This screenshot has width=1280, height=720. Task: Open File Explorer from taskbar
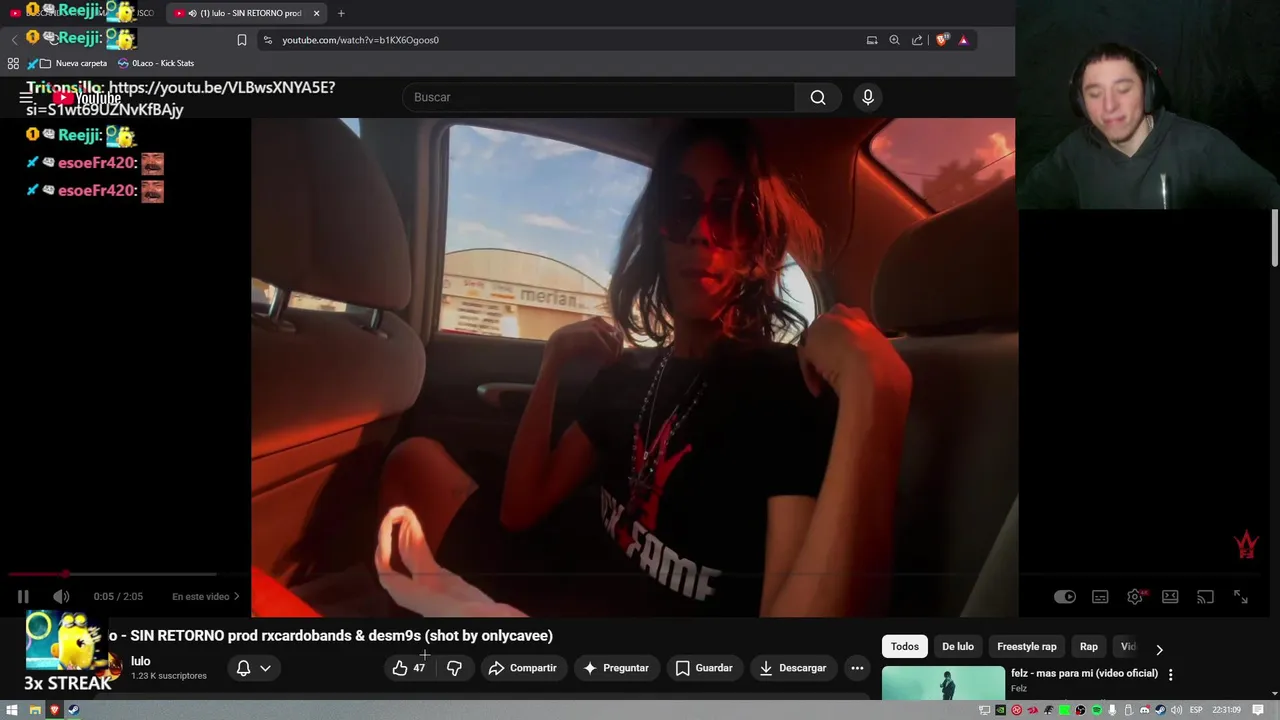pyautogui.click(x=35, y=710)
